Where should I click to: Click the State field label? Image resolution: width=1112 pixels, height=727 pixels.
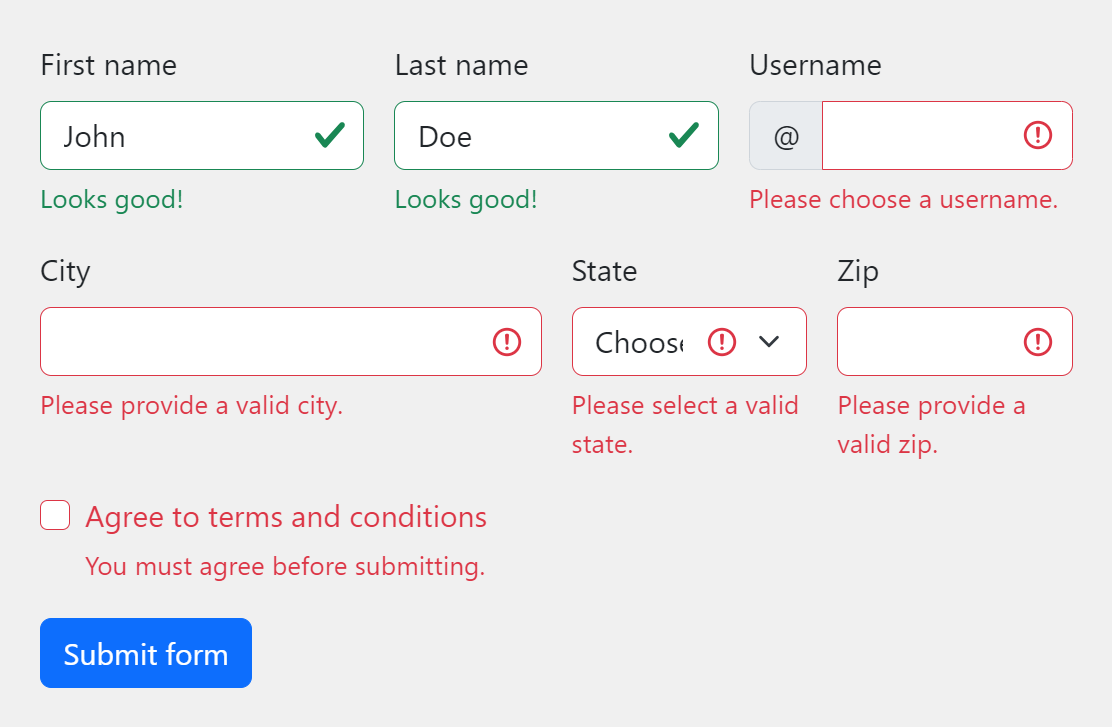coord(605,272)
